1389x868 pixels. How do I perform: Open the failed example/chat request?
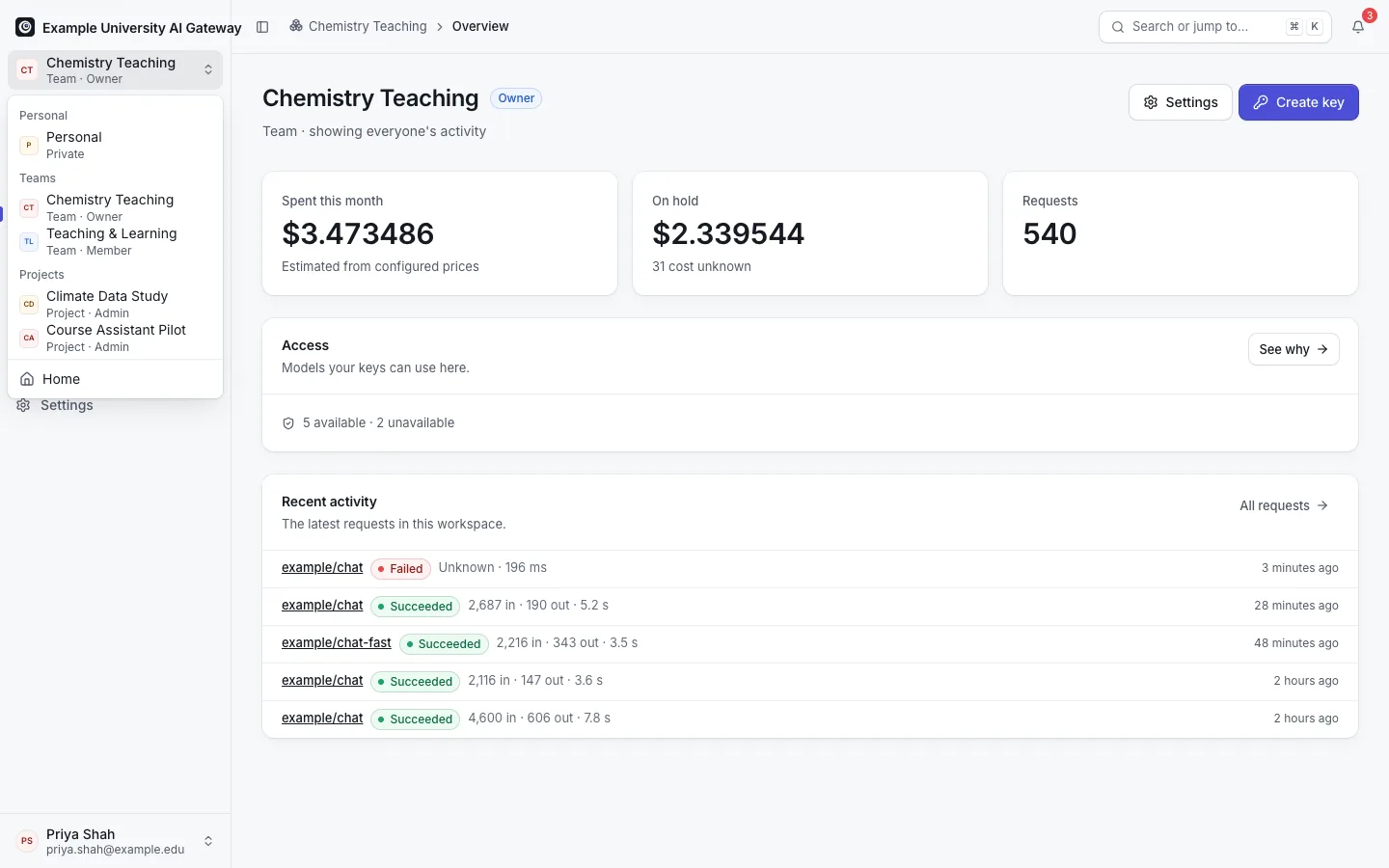click(x=322, y=568)
